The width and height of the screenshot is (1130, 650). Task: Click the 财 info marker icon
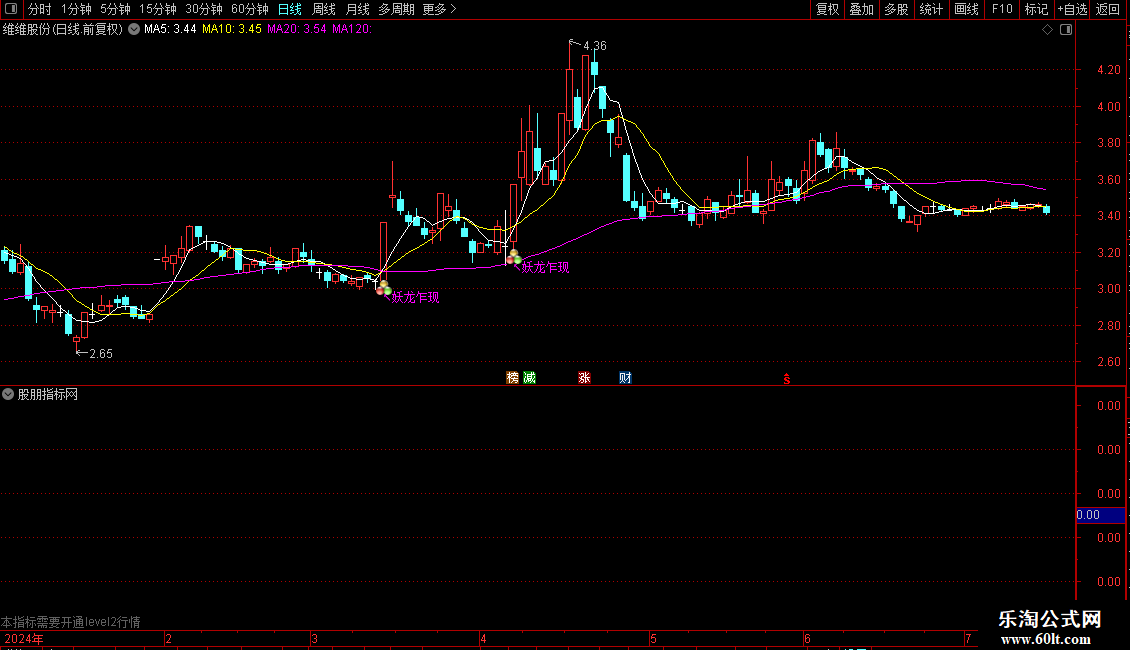click(626, 378)
